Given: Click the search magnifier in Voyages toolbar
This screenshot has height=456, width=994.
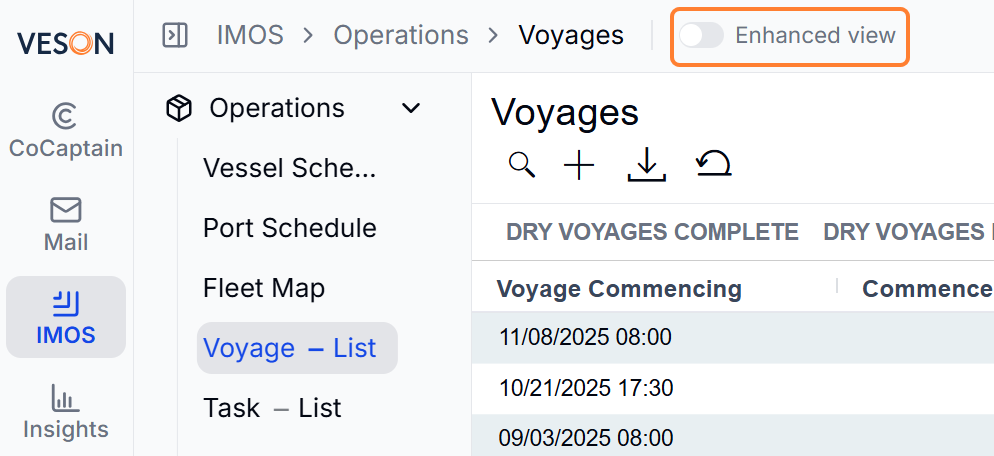Looking at the screenshot, I should tap(522, 166).
